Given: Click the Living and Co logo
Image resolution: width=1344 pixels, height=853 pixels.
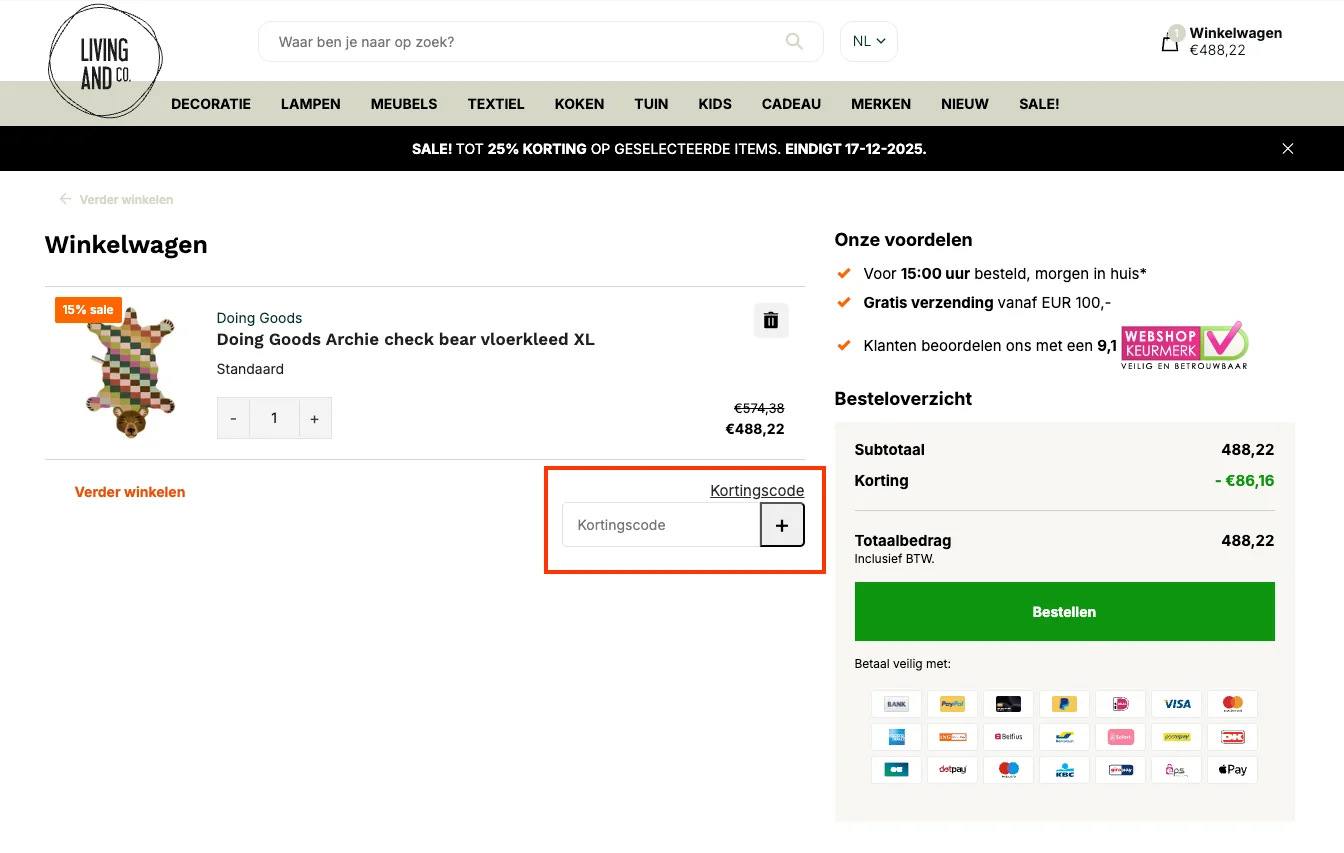Looking at the screenshot, I should (x=105, y=62).
